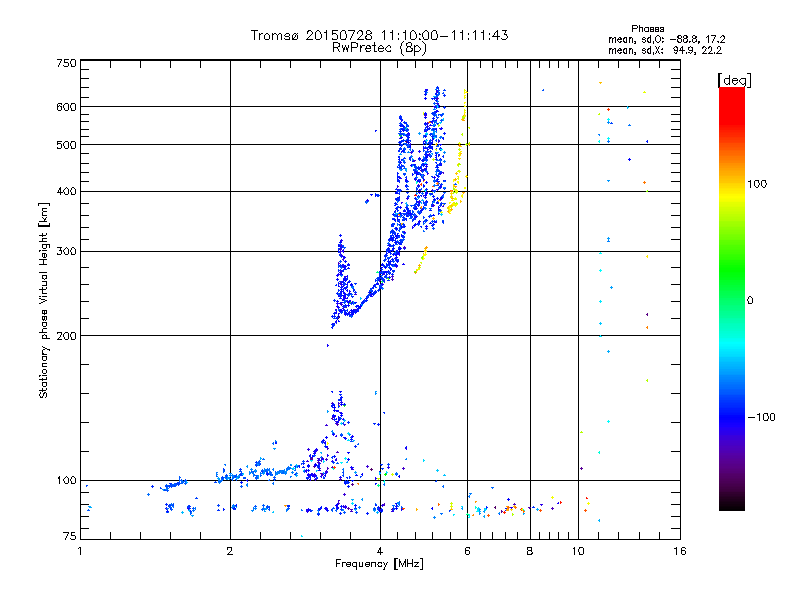
Task: Click the x-axis tick label '1'
Action: pos(80,551)
